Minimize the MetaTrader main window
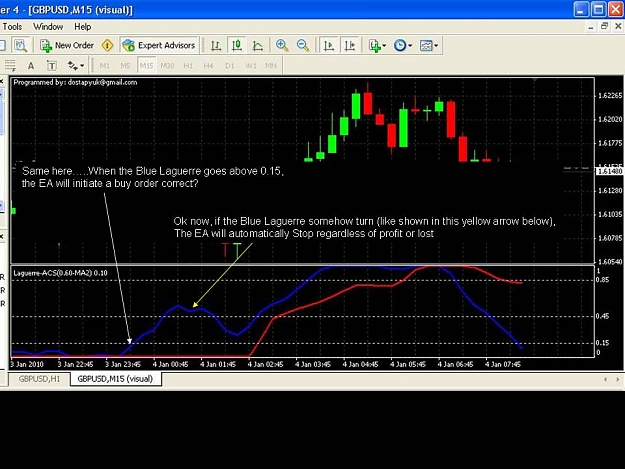The image size is (625, 469). tap(581, 9)
